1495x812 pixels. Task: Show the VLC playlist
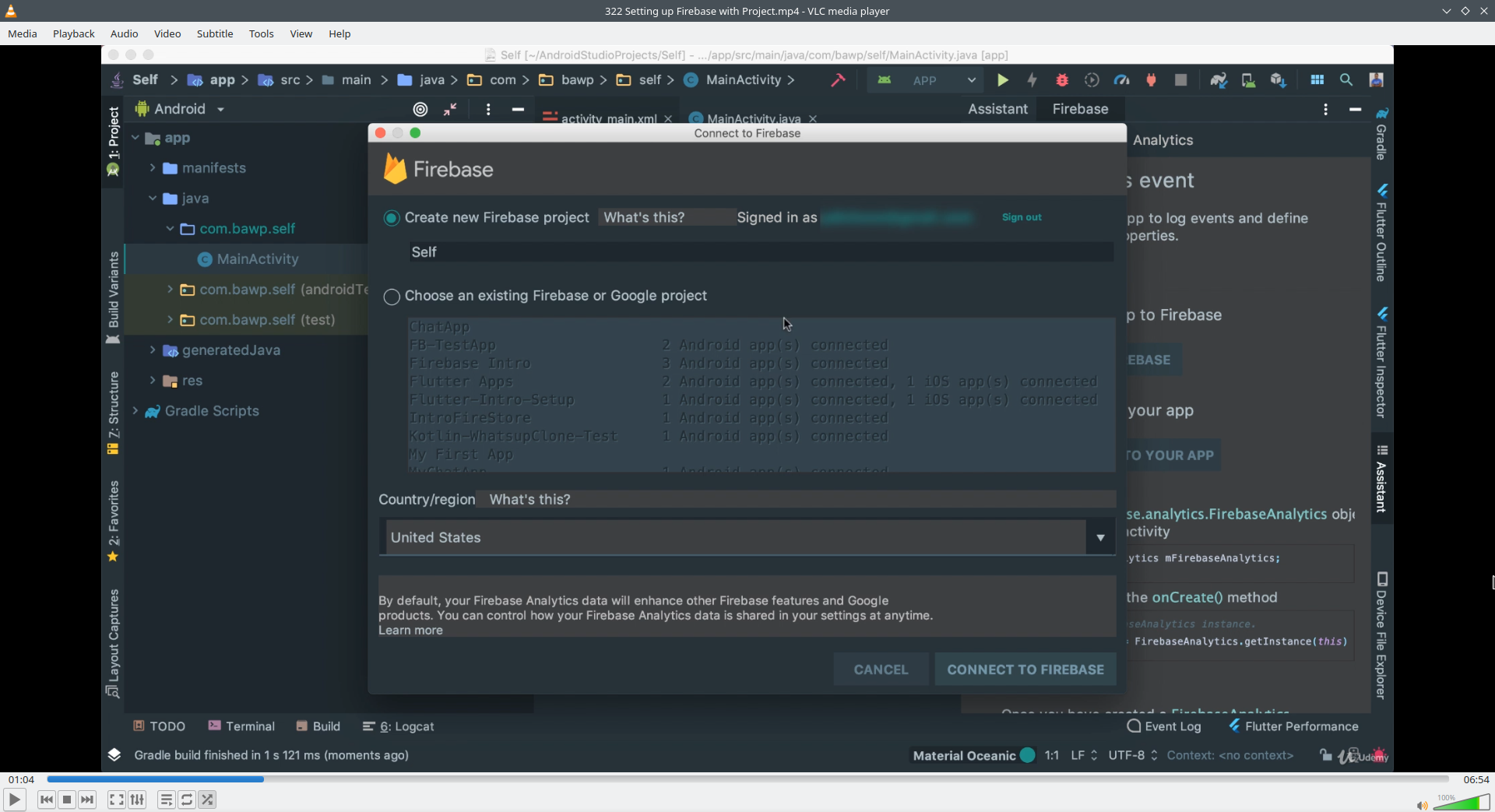pos(166,800)
